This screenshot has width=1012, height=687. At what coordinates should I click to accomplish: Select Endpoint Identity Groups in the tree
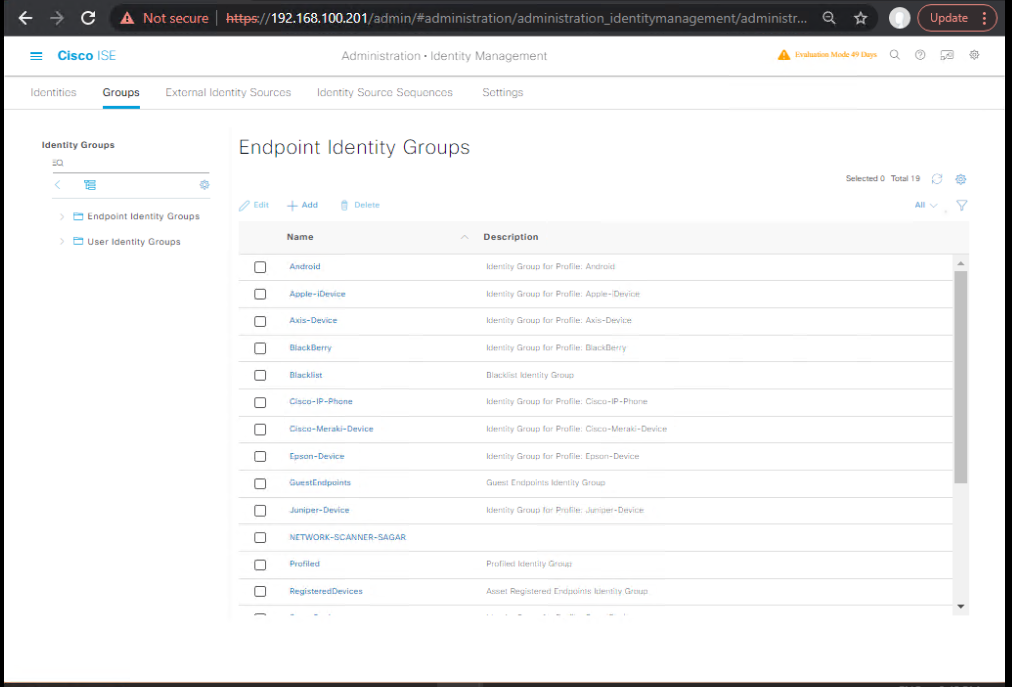pos(143,216)
